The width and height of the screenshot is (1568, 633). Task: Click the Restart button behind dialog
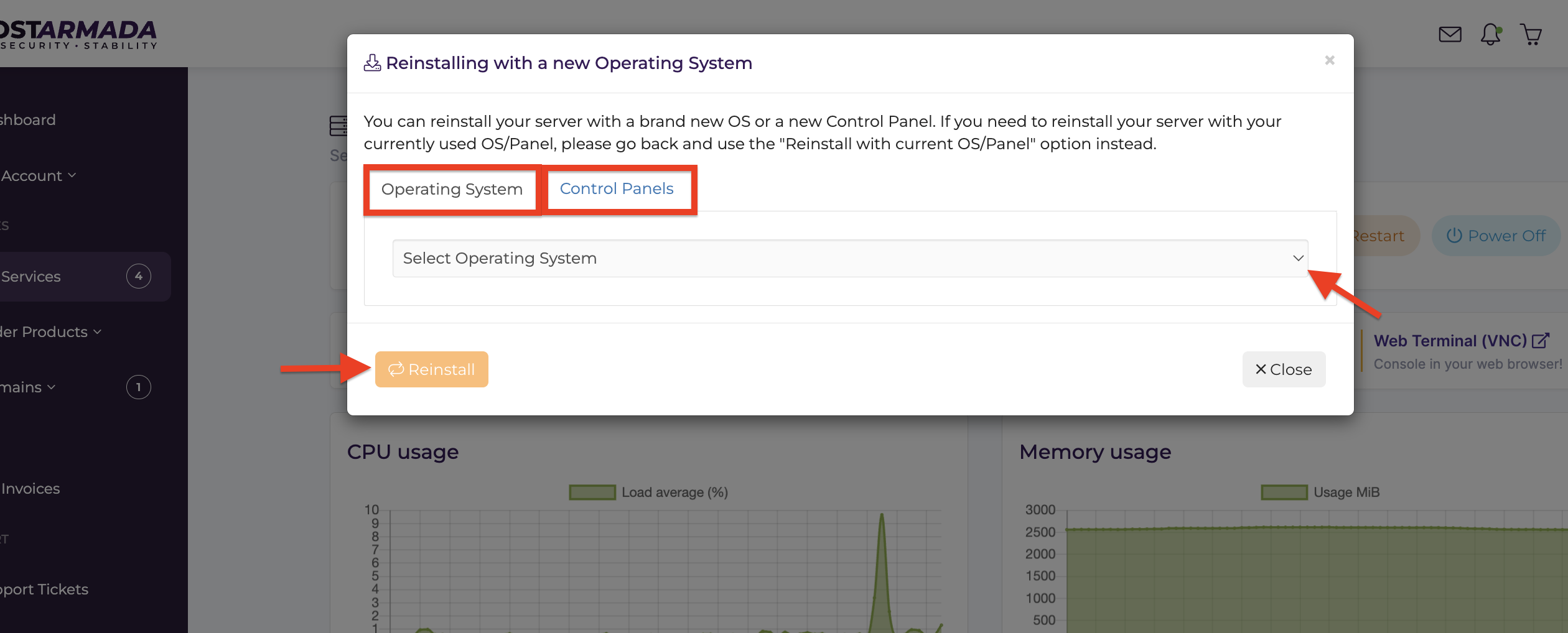pyautogui.click(x=1386, y=236)
